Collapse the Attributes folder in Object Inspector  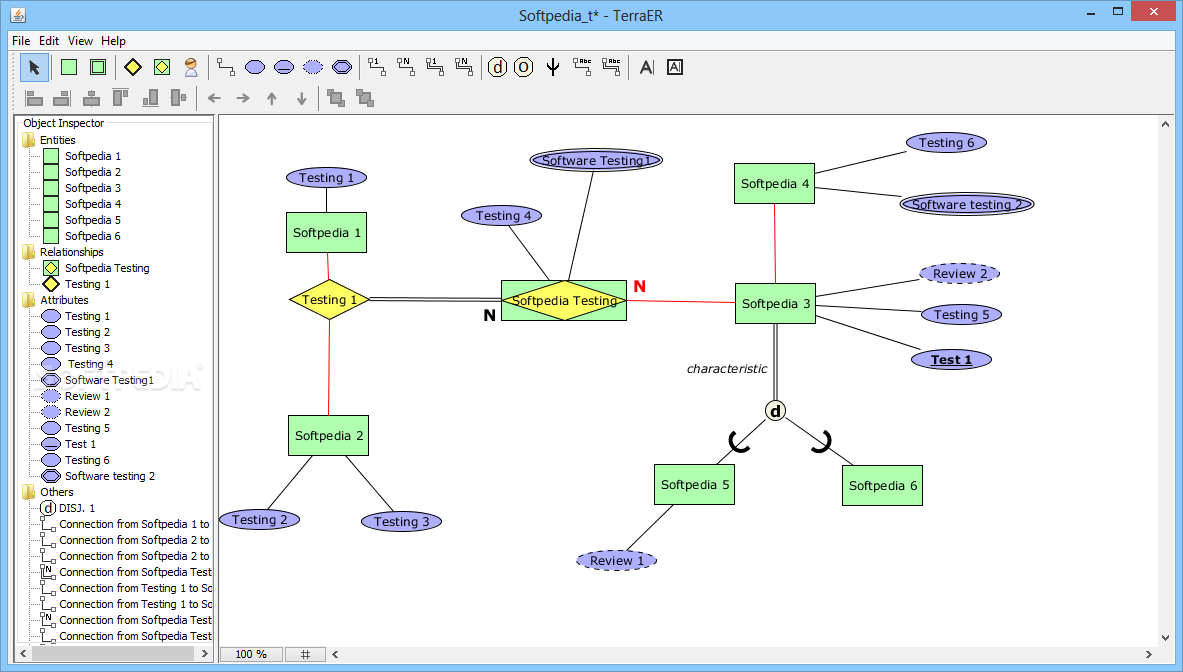pyautogui.click(x=29, y=300)
